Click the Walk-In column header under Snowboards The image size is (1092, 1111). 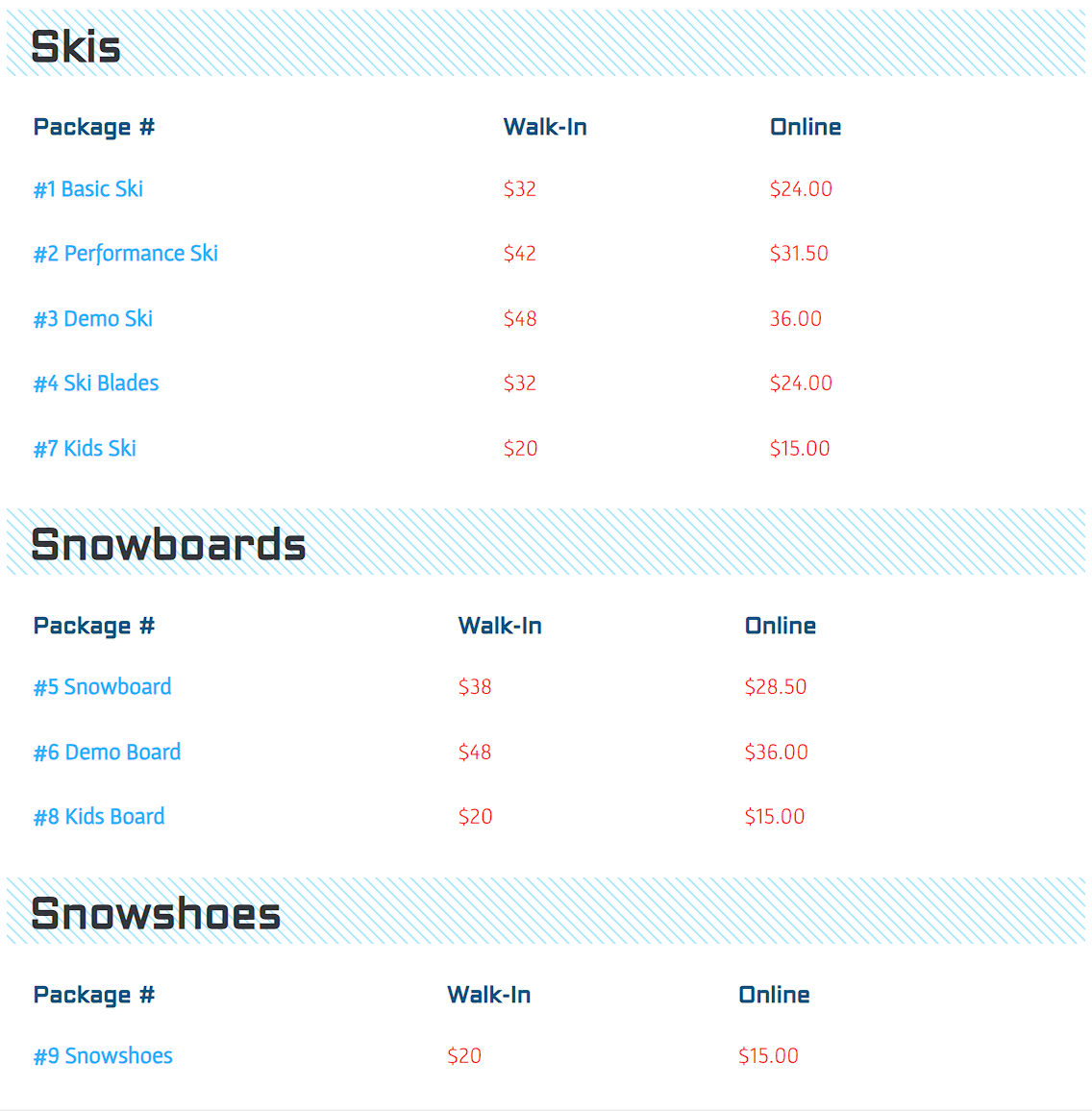point(500,626)
